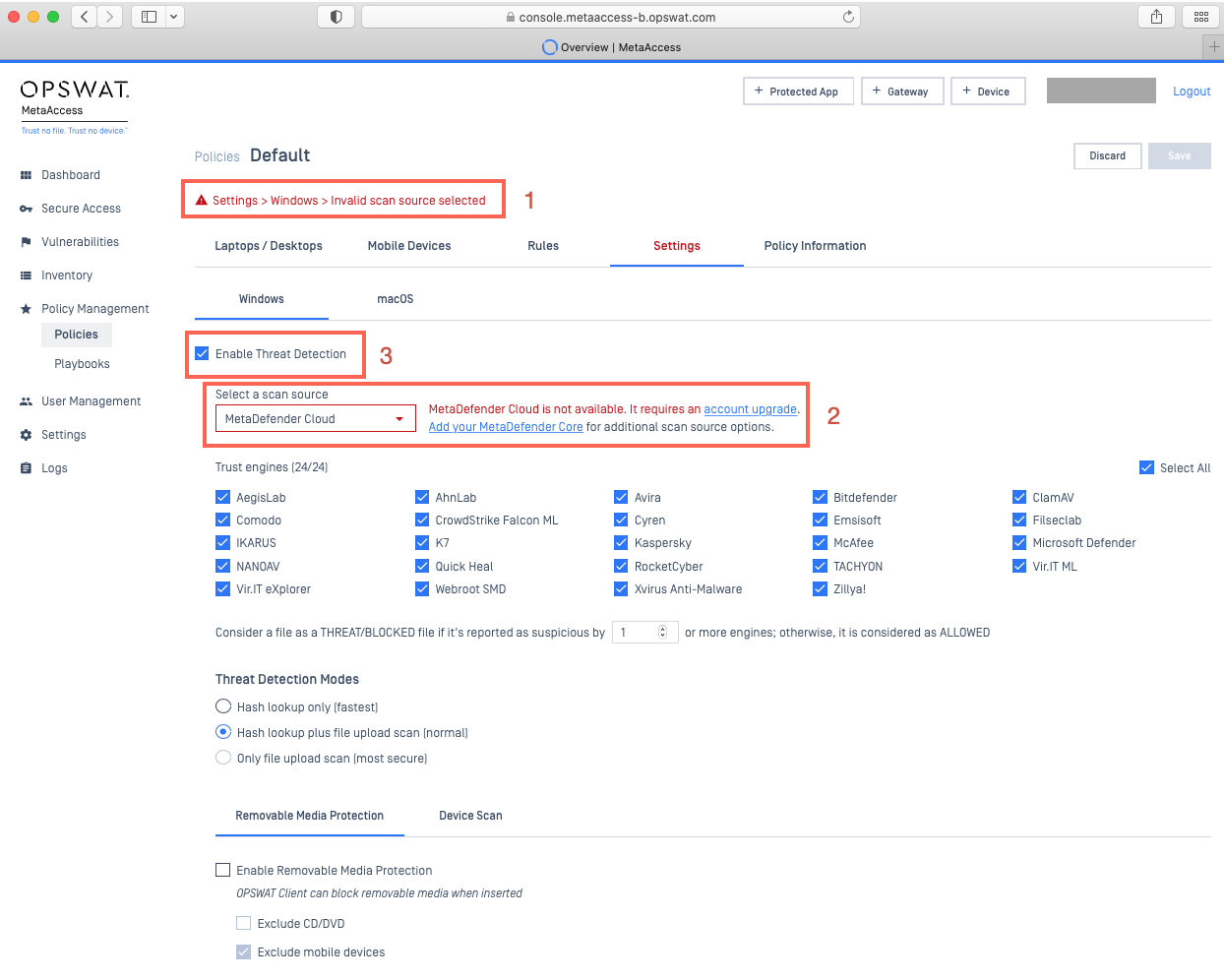The width and height of the screenshot is (1225, 980).
Task: Open a new Safari tab with plus
Action: click(x=1214, y=47)
